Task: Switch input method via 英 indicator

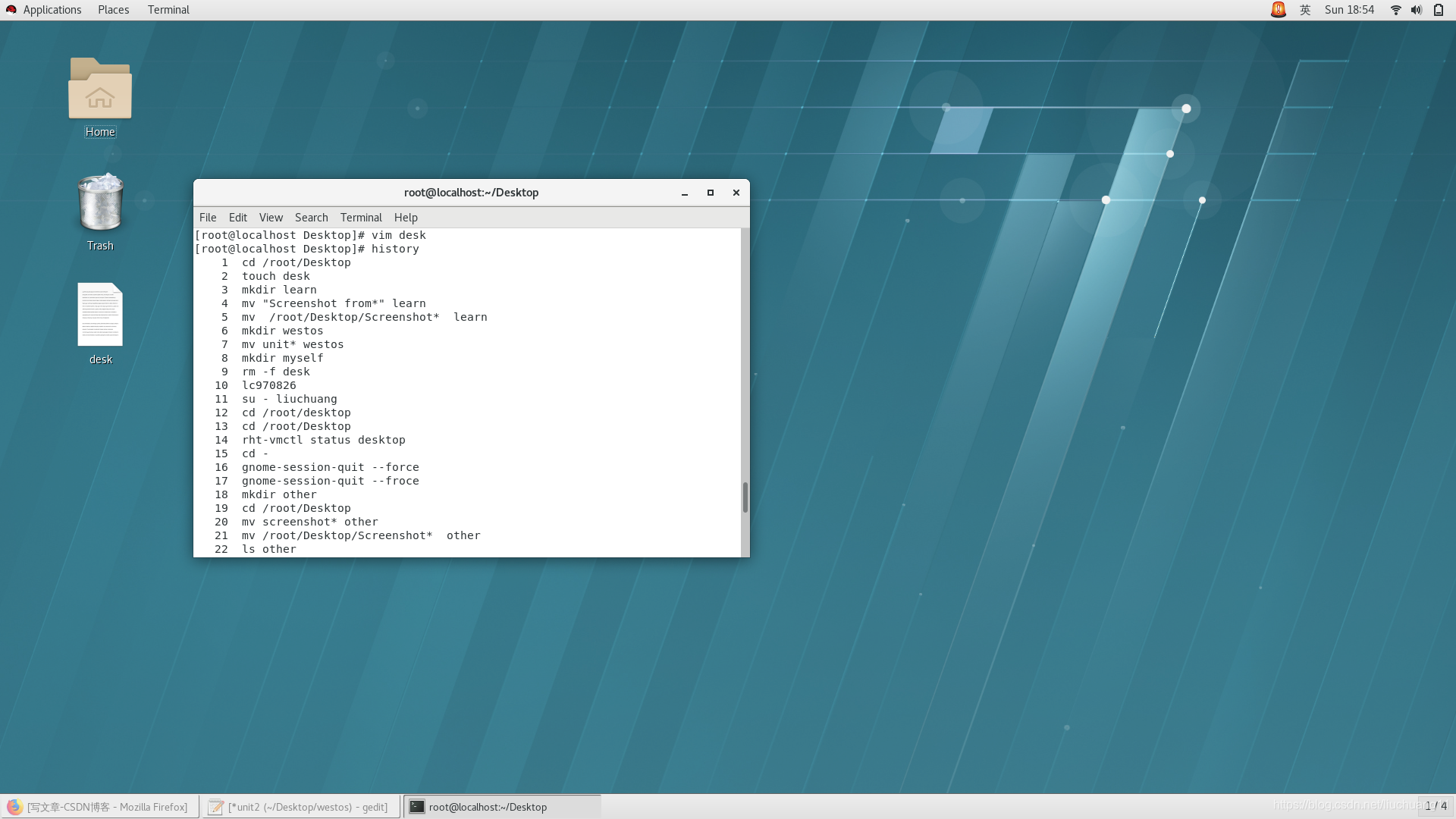Action: [x=1305, y=10]
